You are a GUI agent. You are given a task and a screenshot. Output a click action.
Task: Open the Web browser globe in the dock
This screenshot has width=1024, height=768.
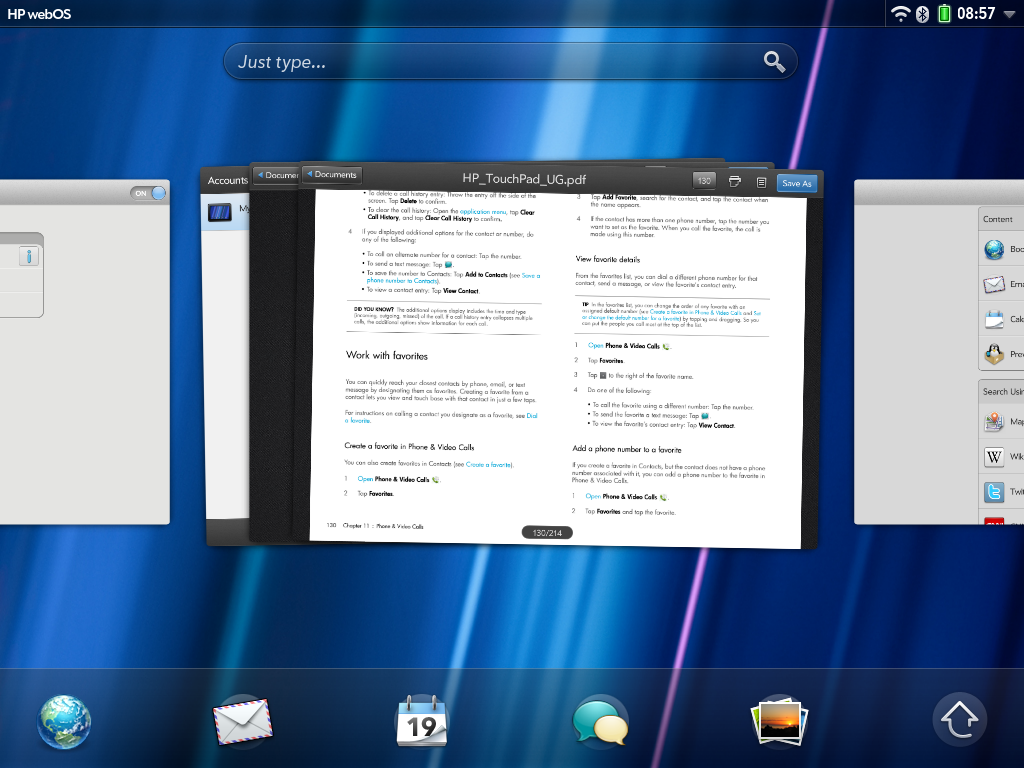[63, 721]
